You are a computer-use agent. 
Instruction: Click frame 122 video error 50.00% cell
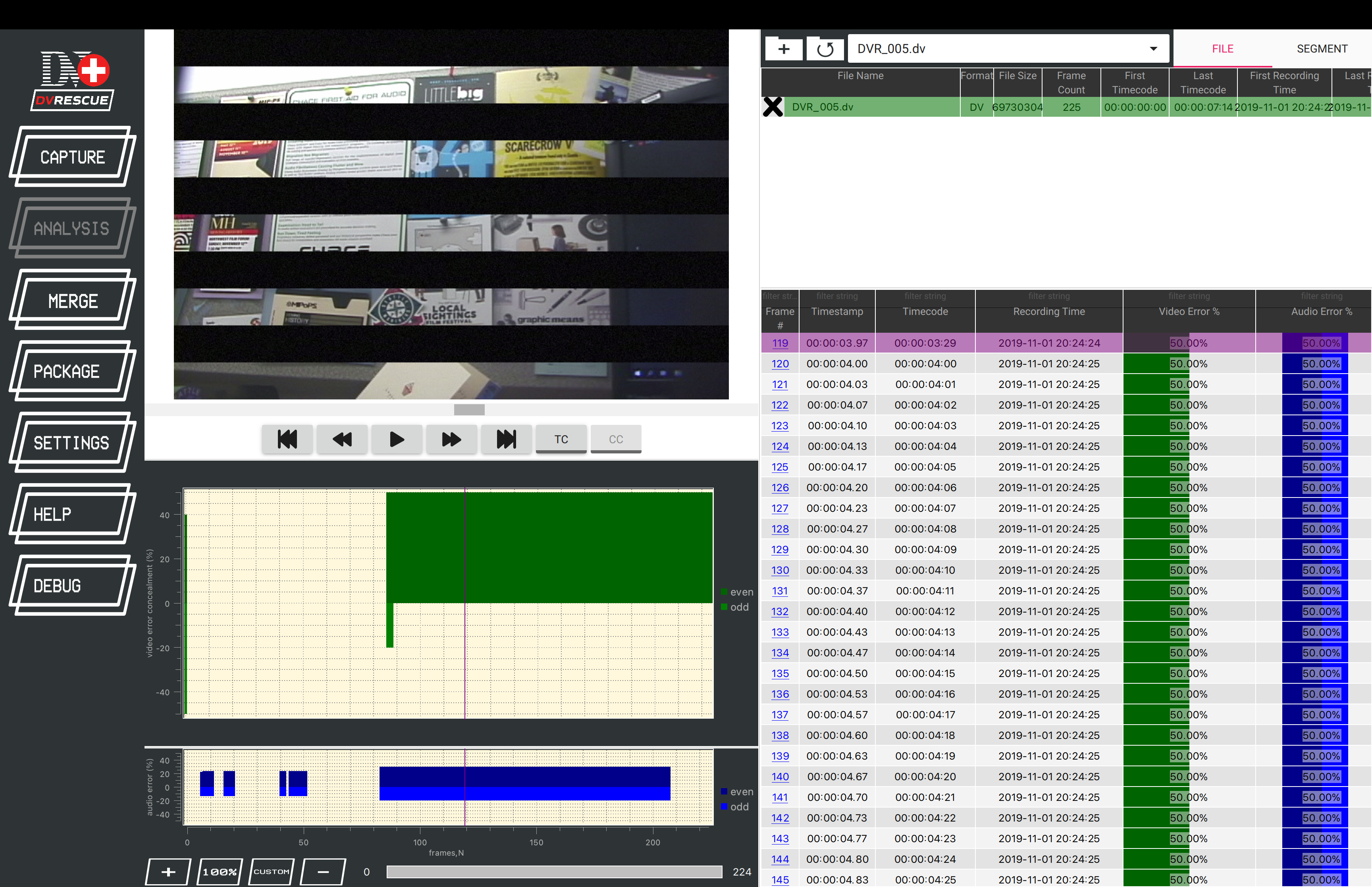click(1189, 405)
